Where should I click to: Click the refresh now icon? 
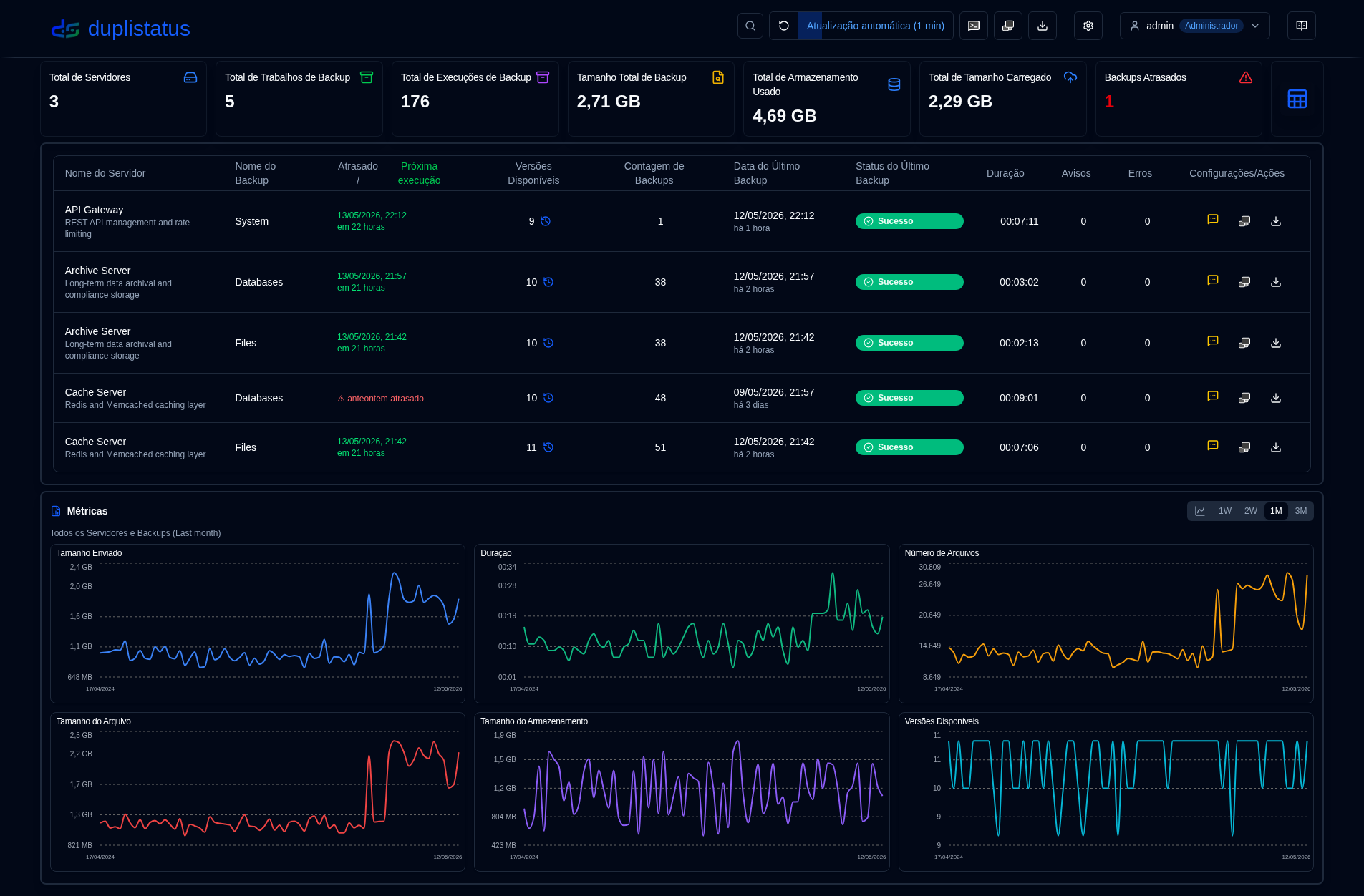(x=784, y=26)
